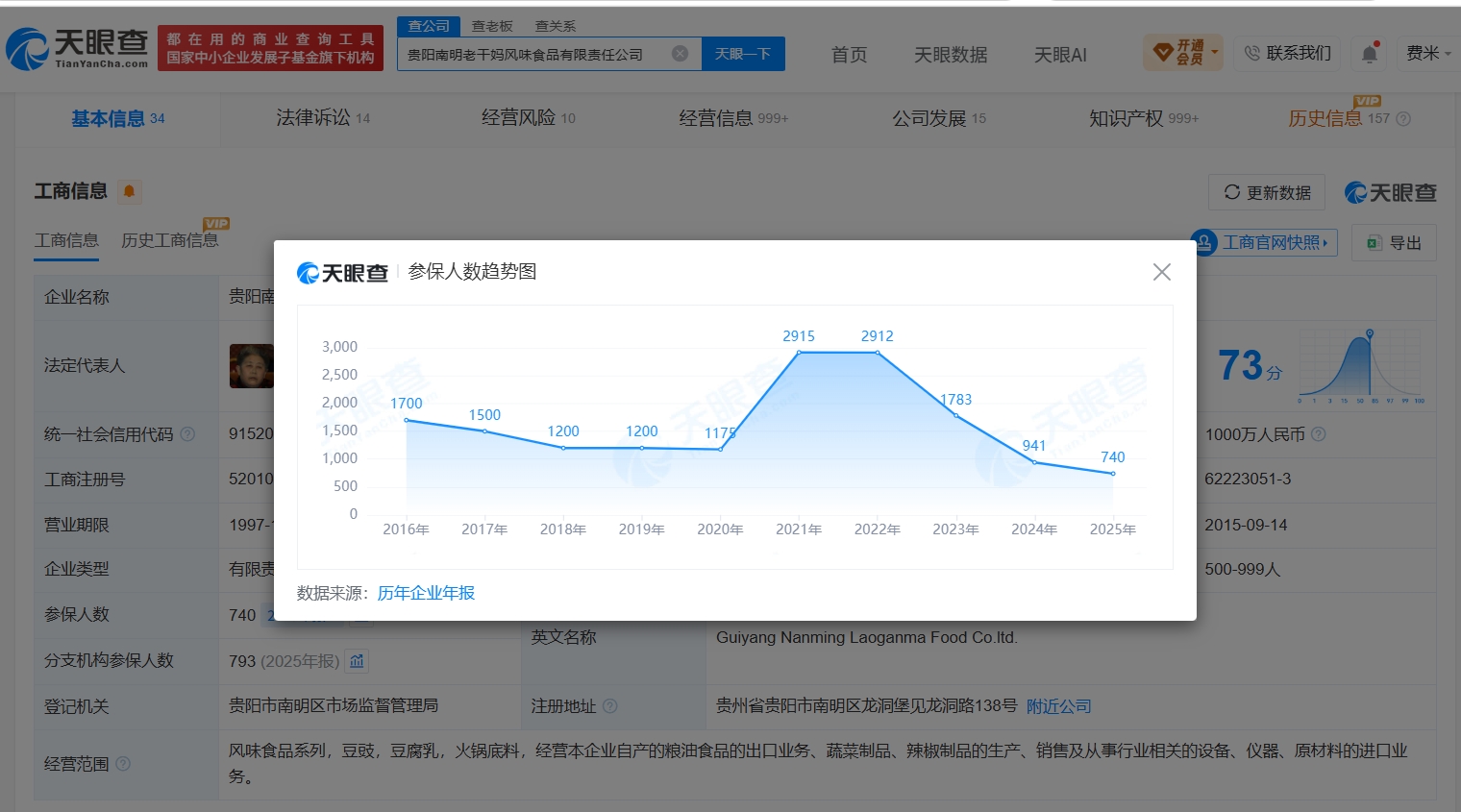This screenshot has height=812, width=1461.
Task: Select the 查老板 search mode tab
Action: 492,26
